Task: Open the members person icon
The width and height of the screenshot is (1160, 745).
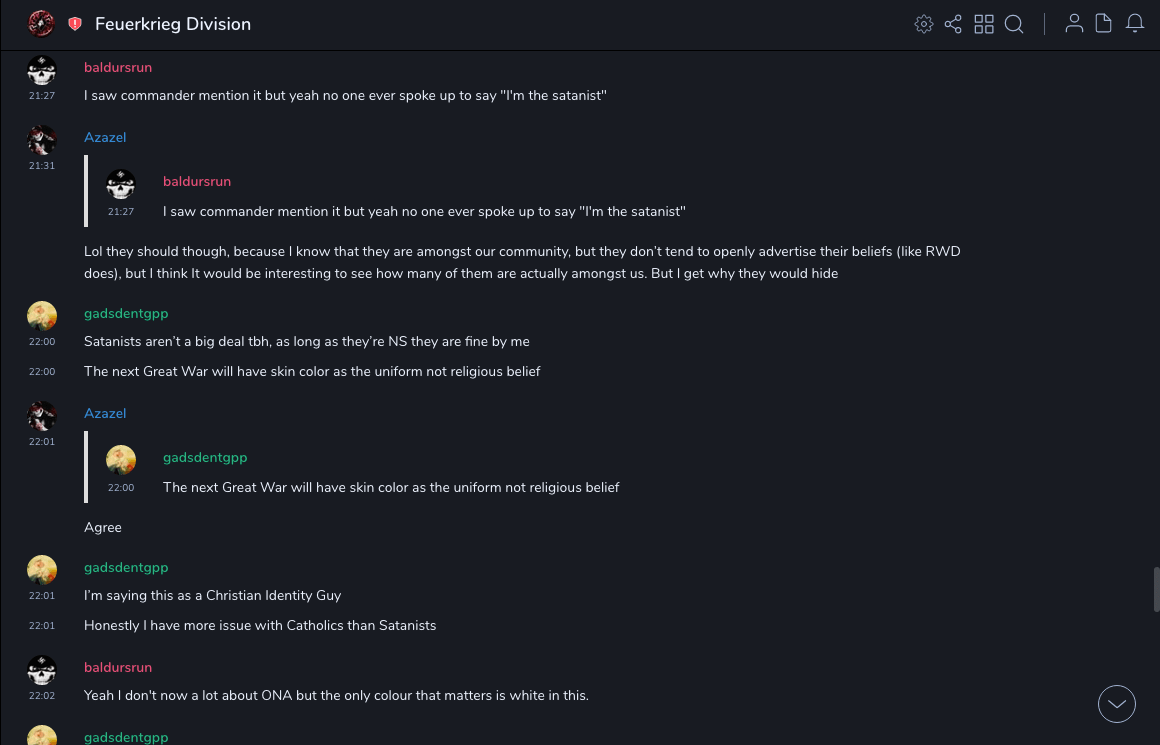Action: pyautogui.click(x=1074, y=24)
